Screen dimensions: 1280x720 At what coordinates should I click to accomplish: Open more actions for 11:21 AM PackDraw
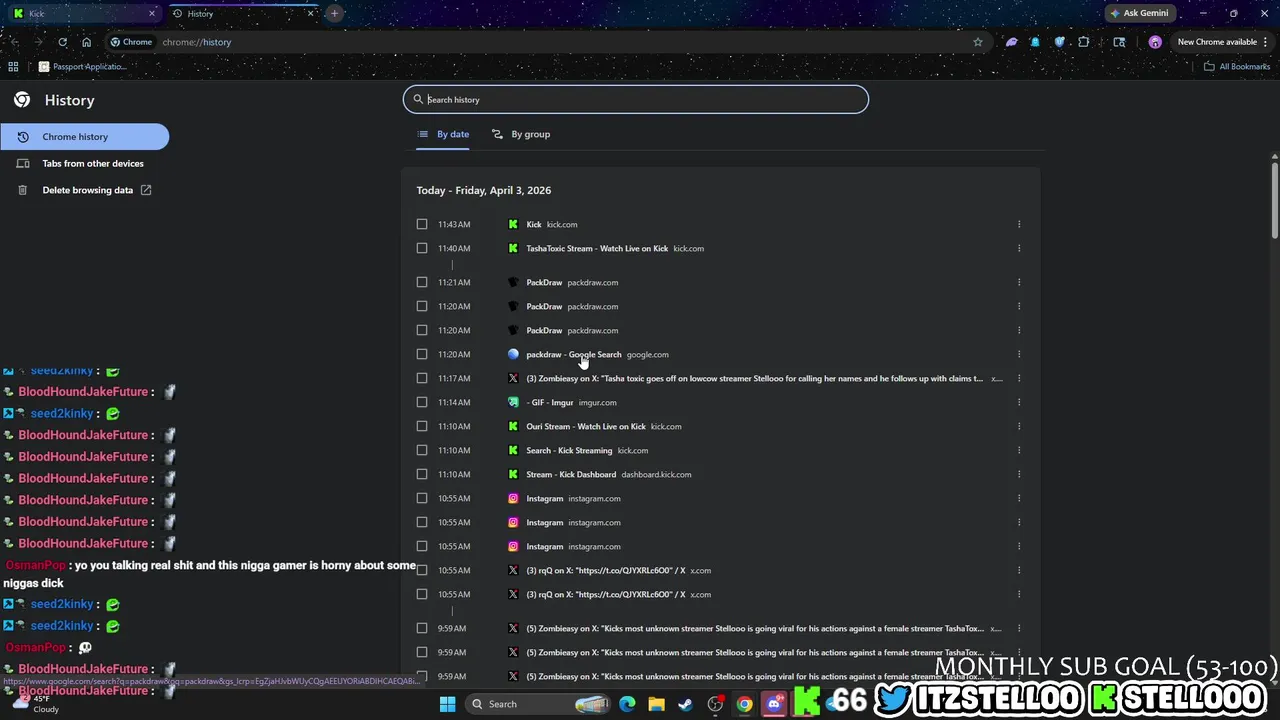coord(1019,282)
